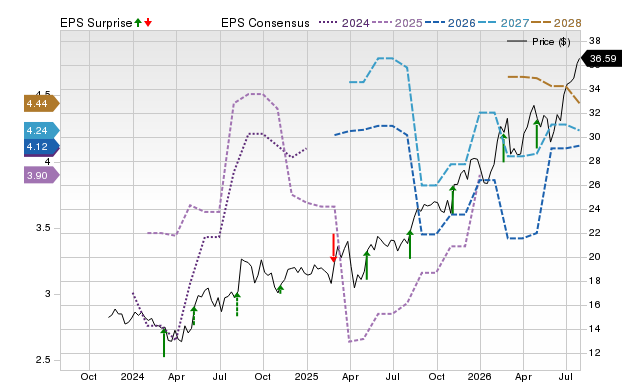Click the 2024 EPS consensus legend entry
Image resolution: width=640 pixels, height=382 pixels.
pos(344,23)
